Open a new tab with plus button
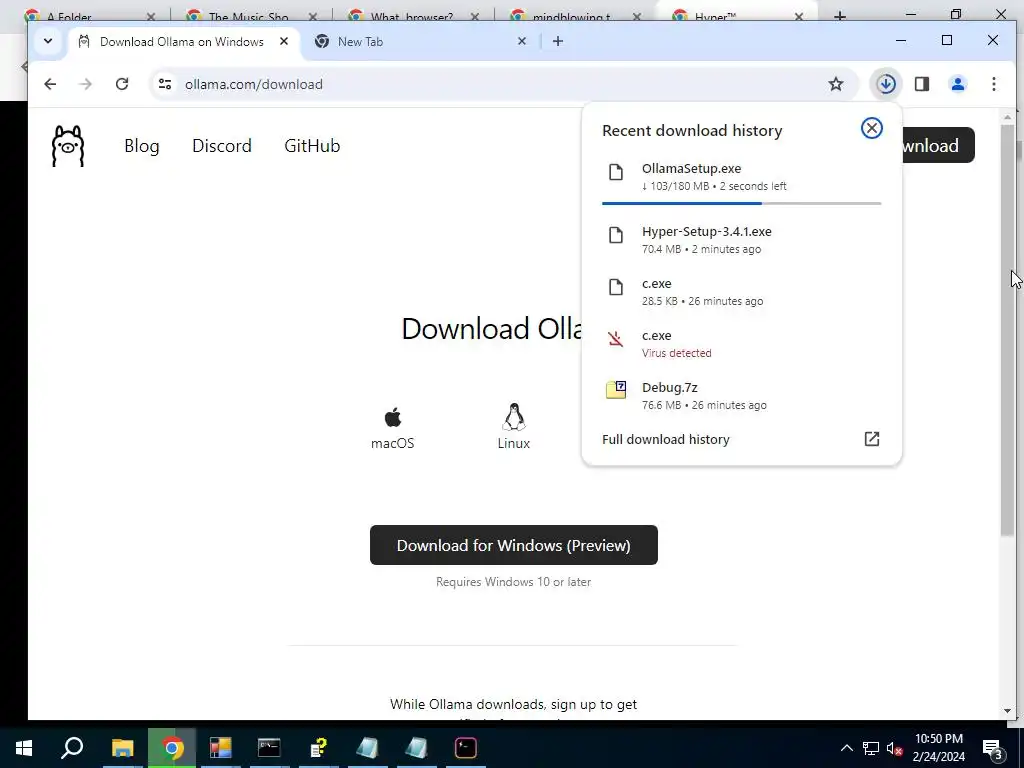 coord(558,41)
